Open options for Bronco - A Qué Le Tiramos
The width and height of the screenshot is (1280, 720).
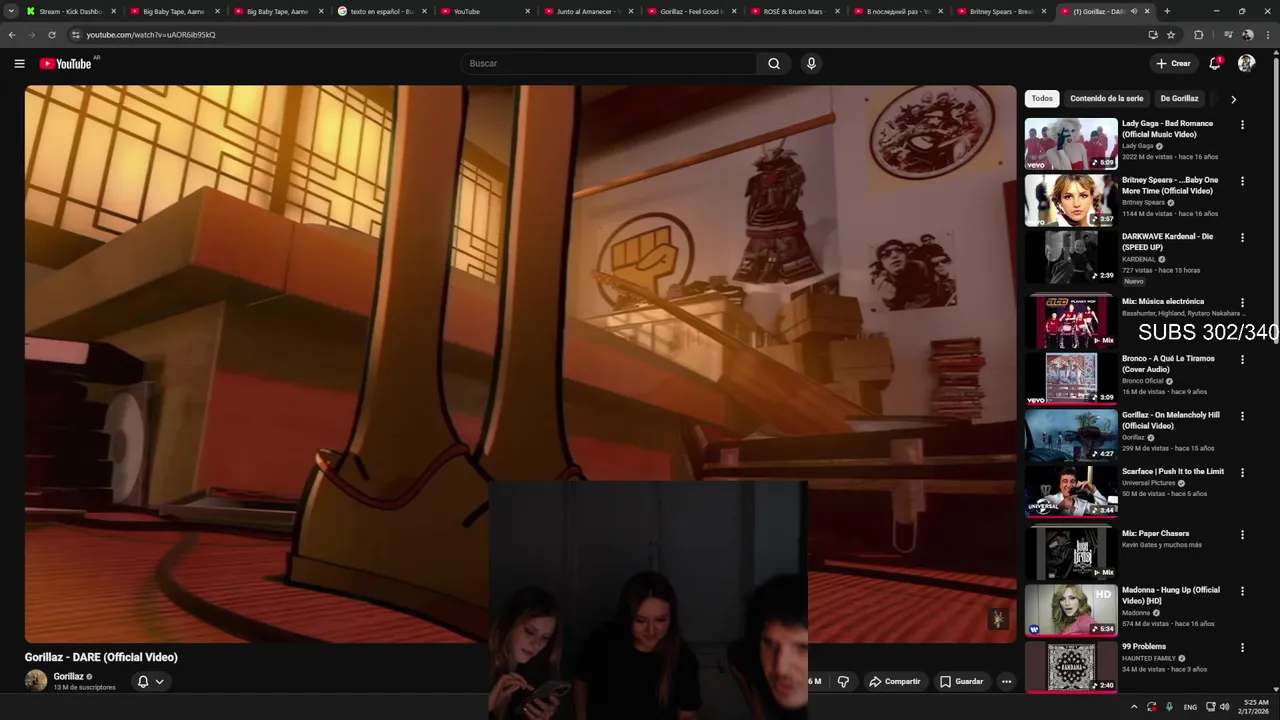1242,359
